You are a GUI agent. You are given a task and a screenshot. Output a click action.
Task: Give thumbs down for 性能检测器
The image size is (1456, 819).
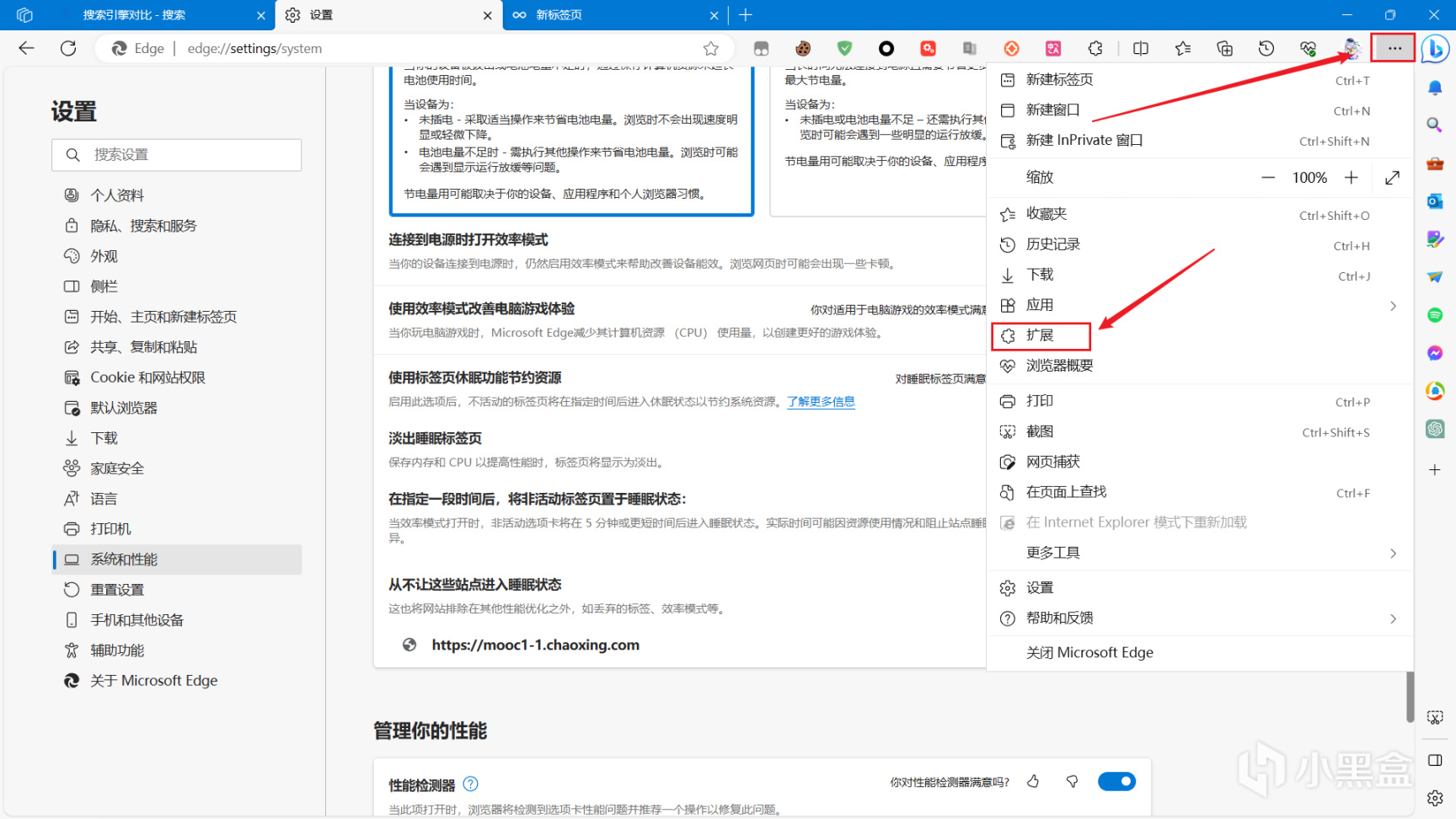coord(1072,782)
